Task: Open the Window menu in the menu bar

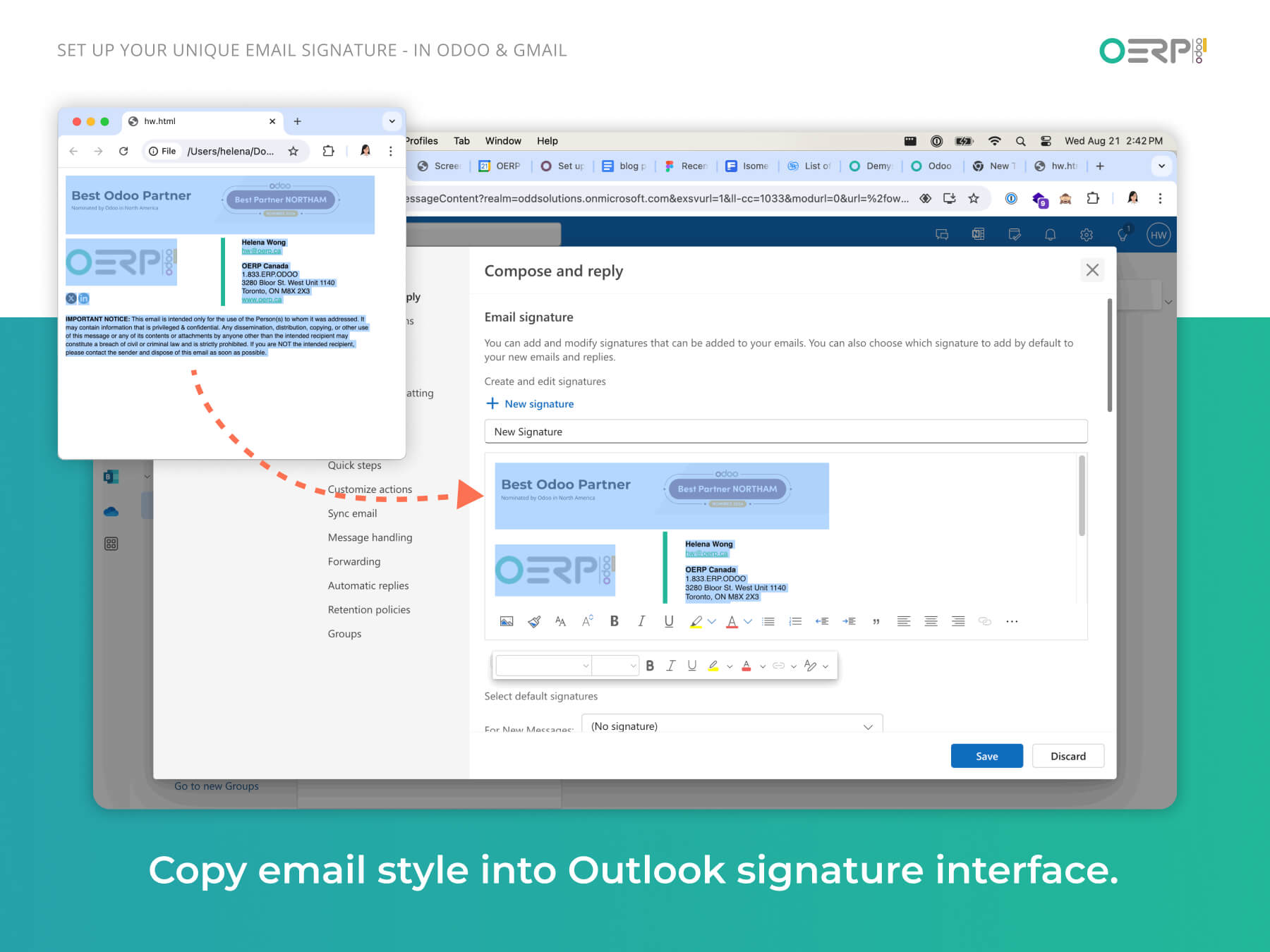Action: (x=502, y=140)
